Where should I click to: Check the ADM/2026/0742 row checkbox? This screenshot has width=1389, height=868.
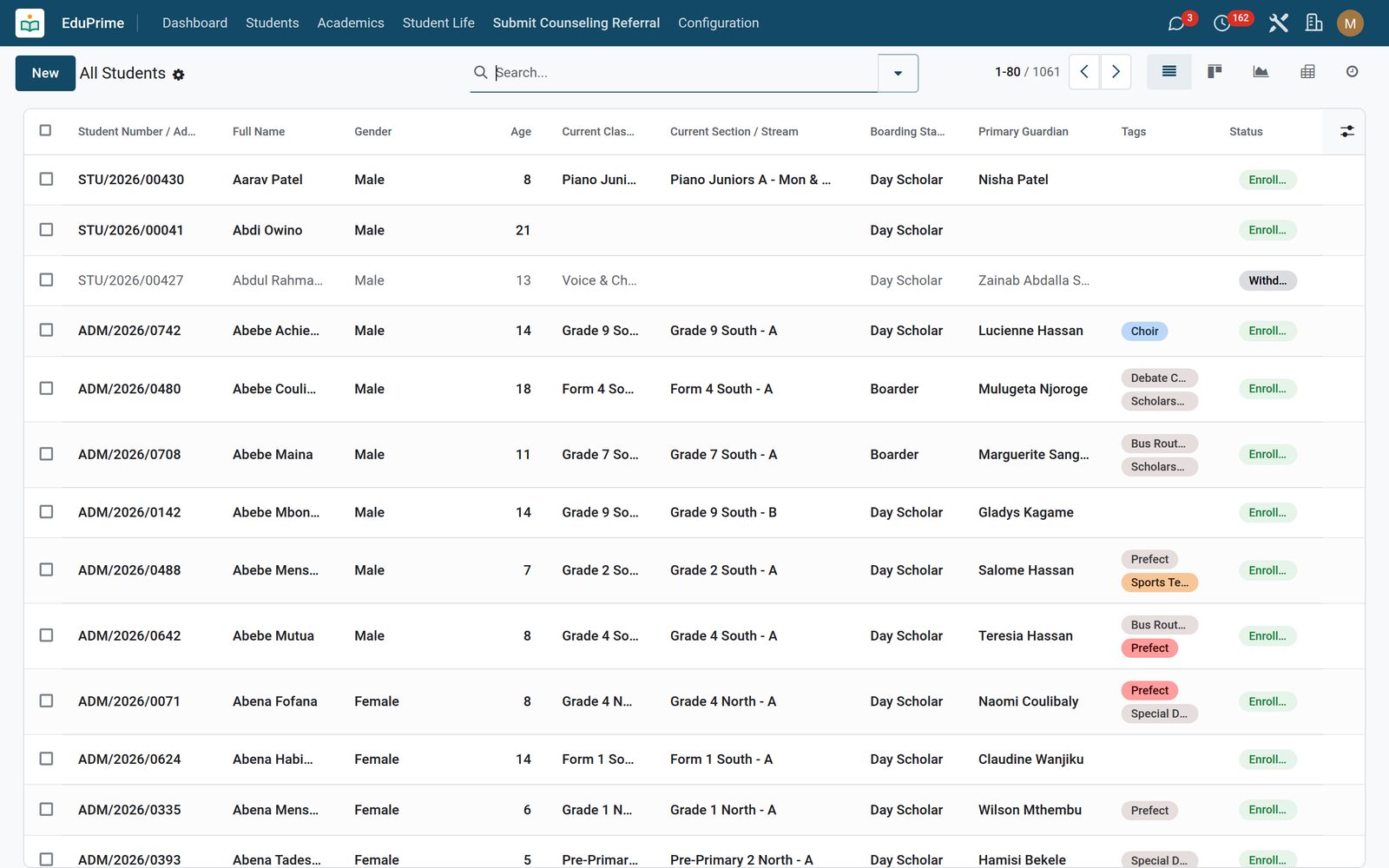(46, 330)
